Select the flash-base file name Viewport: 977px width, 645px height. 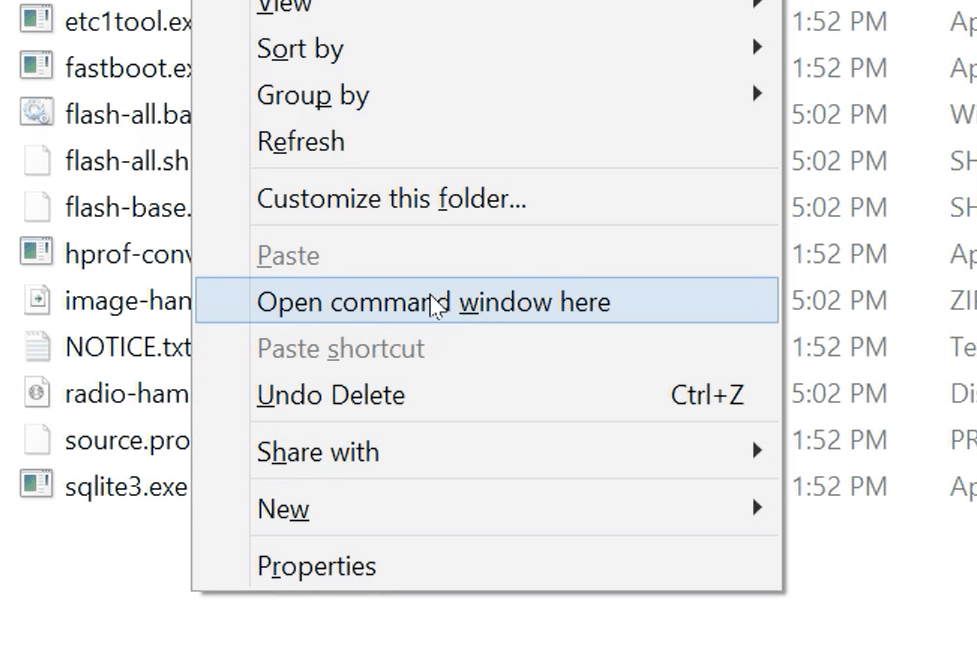click(127, 207)
